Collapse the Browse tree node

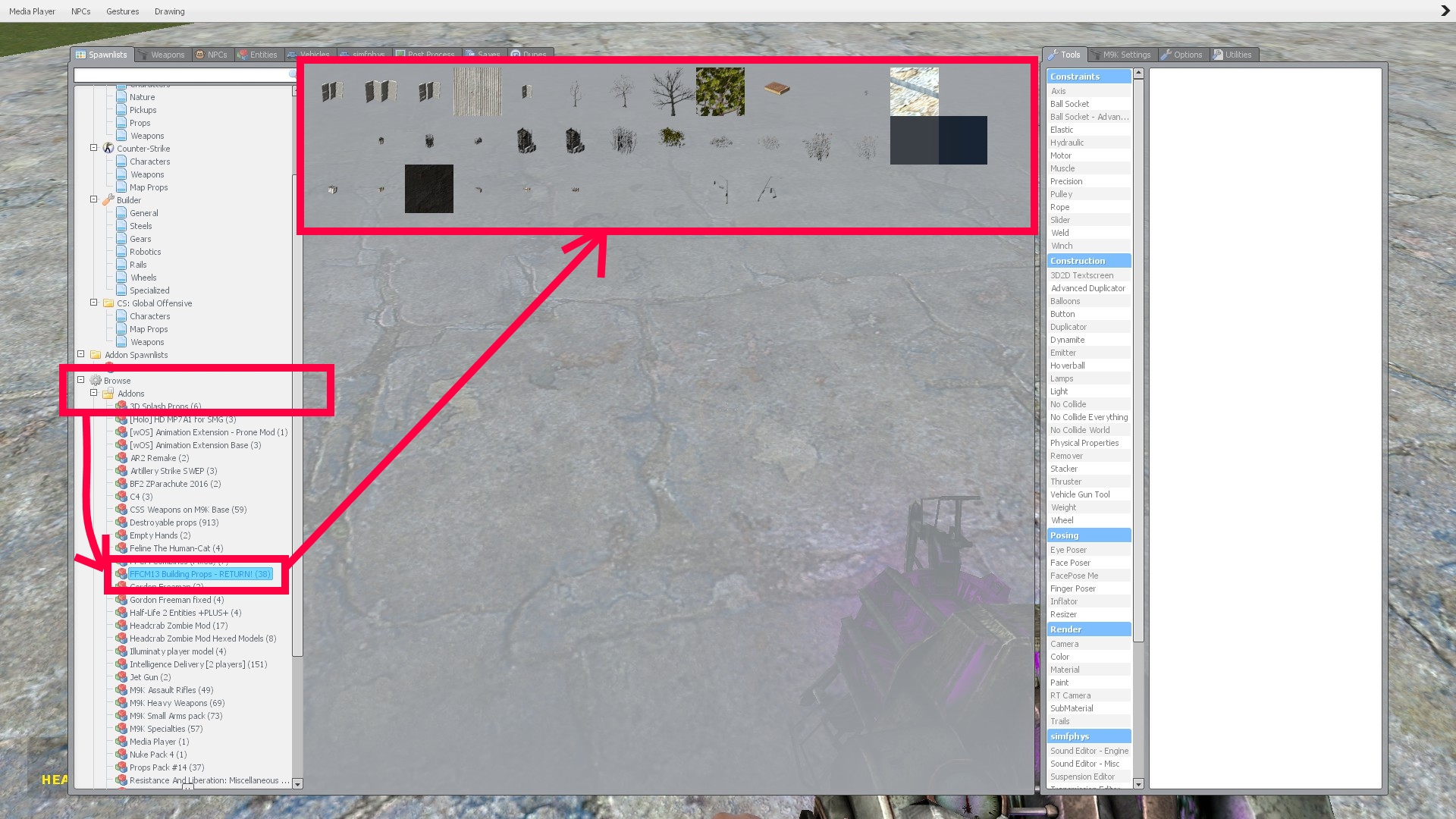click(x=81, y=380)
